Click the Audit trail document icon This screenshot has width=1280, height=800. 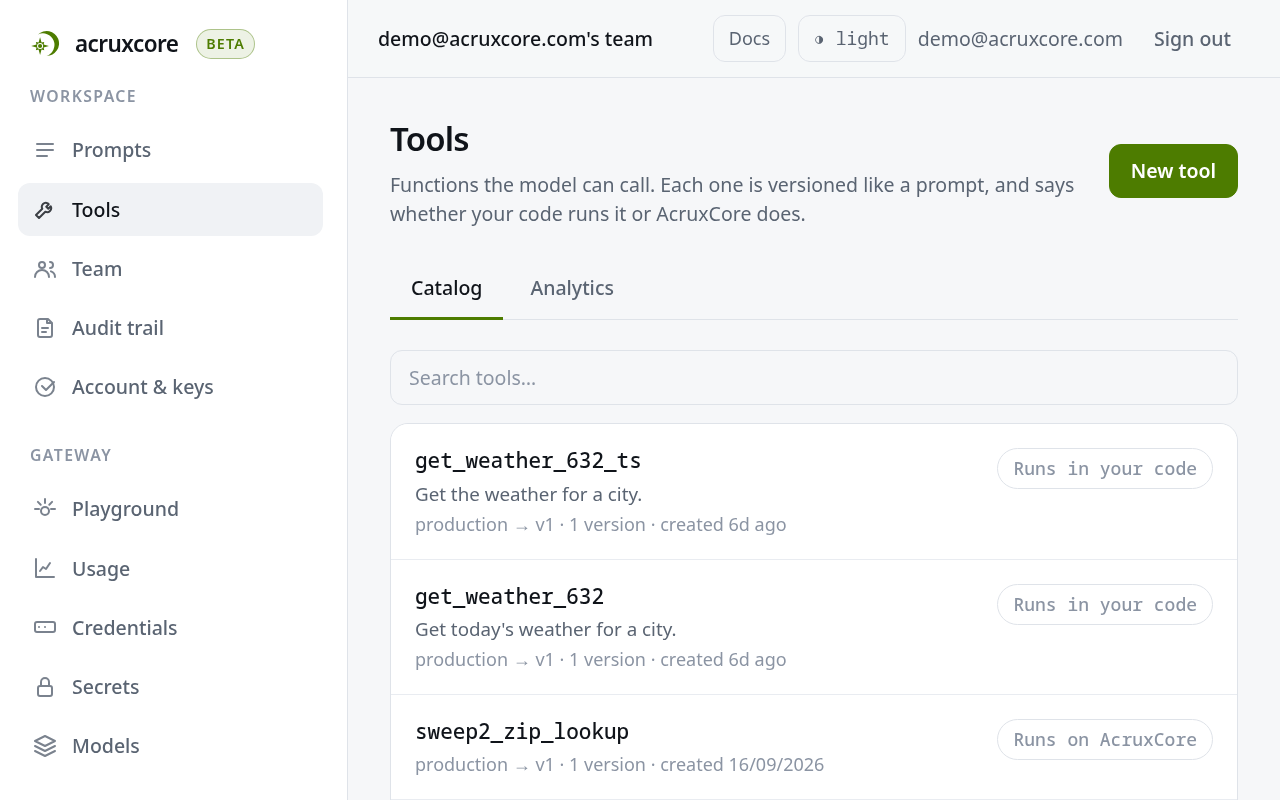coord(45,328)
